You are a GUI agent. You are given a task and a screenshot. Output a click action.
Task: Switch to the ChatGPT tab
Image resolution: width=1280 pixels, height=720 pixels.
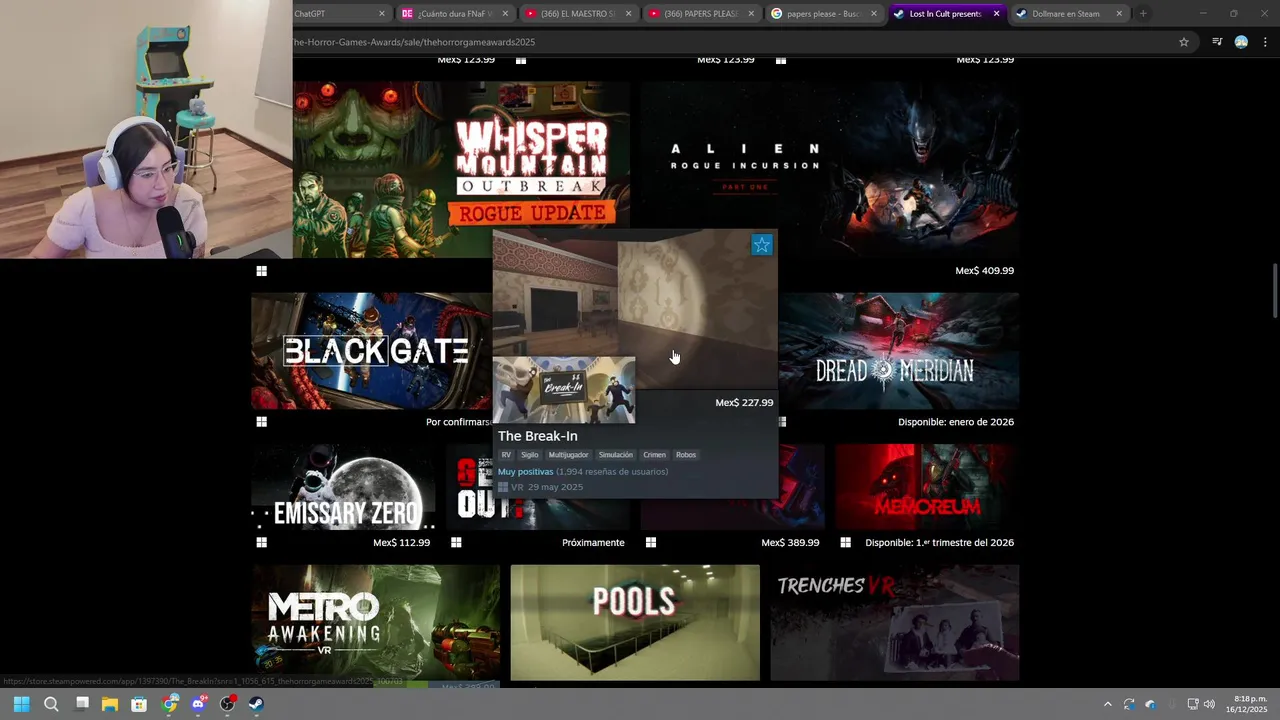point(334,14)
